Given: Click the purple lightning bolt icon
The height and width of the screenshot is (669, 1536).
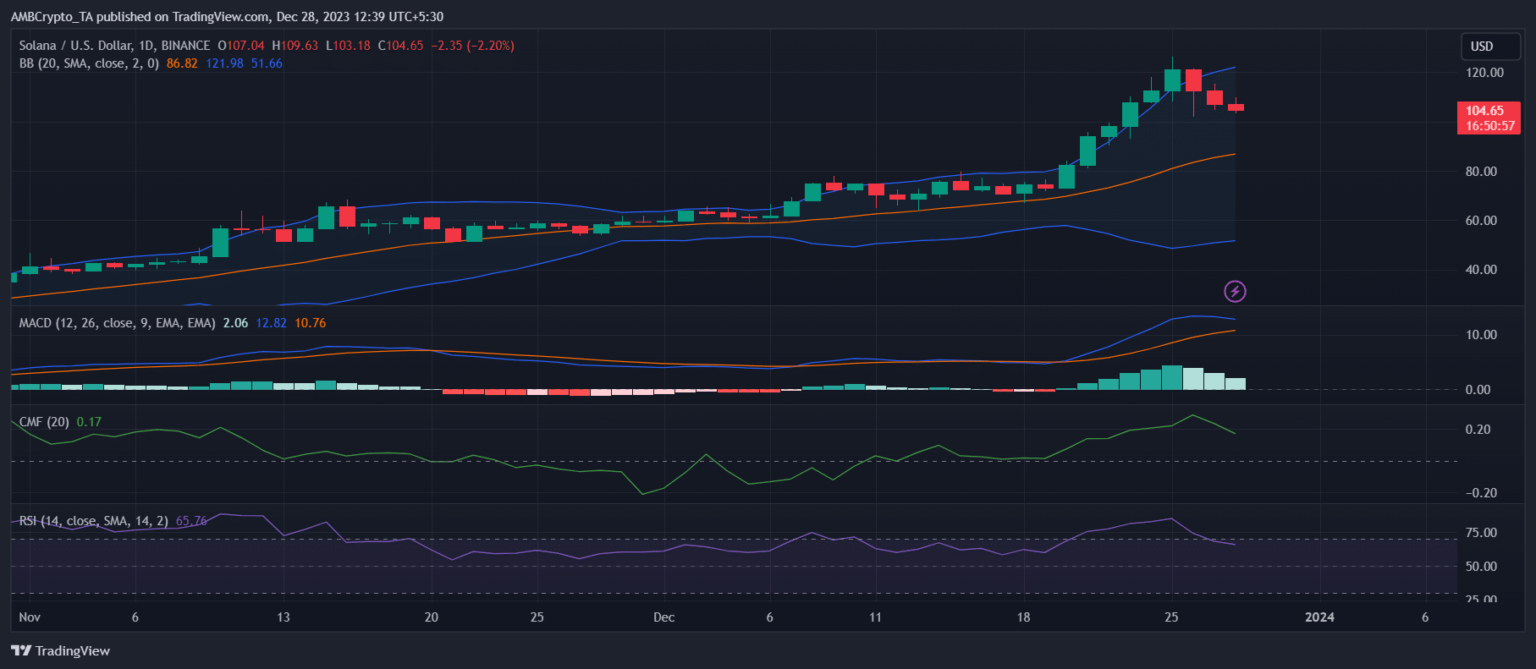Looking at the screenshot, I should pos(1235,291).
